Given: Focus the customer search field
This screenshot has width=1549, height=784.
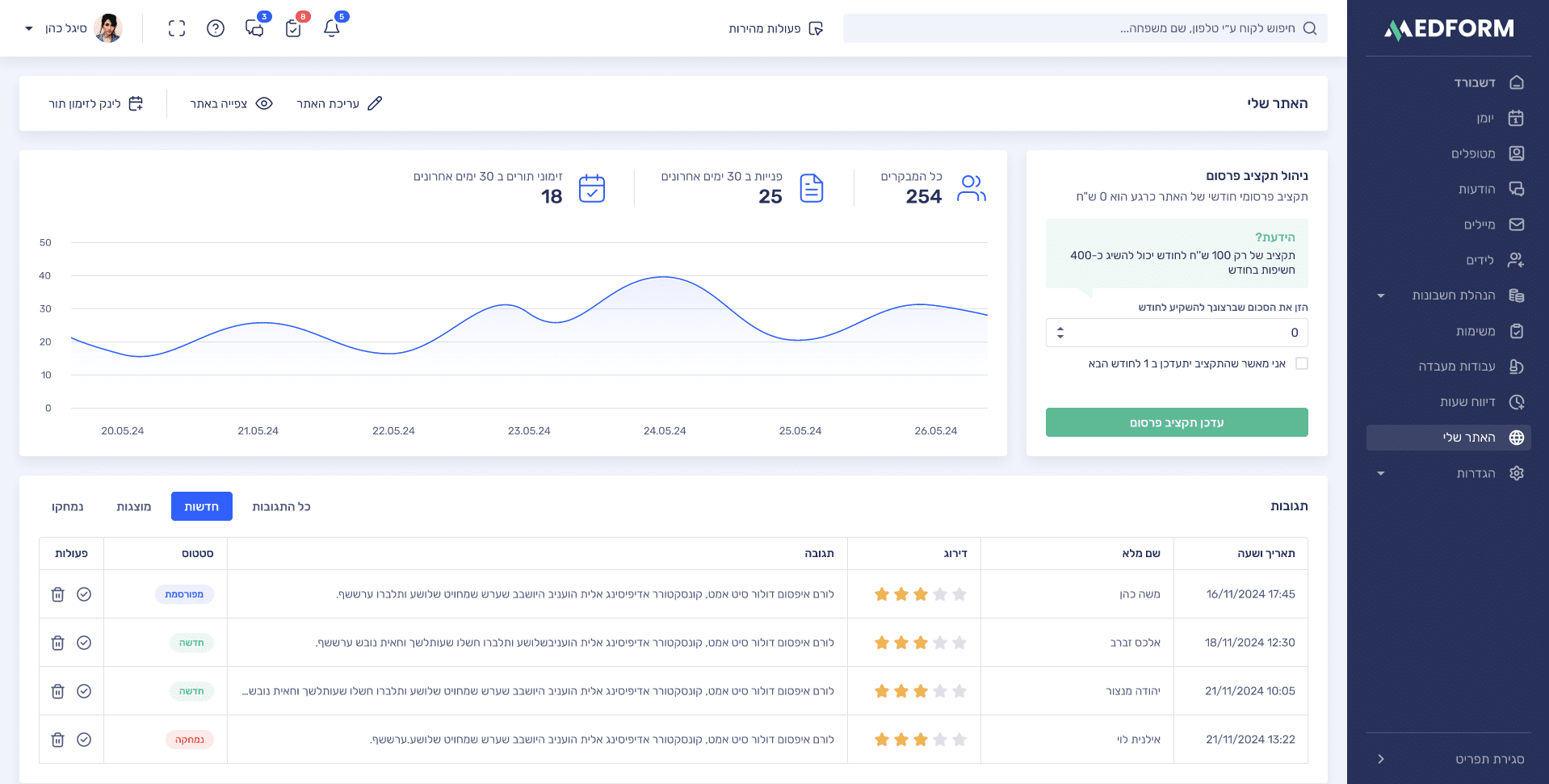Looking at the screenshot, I should pos(1085,28).
